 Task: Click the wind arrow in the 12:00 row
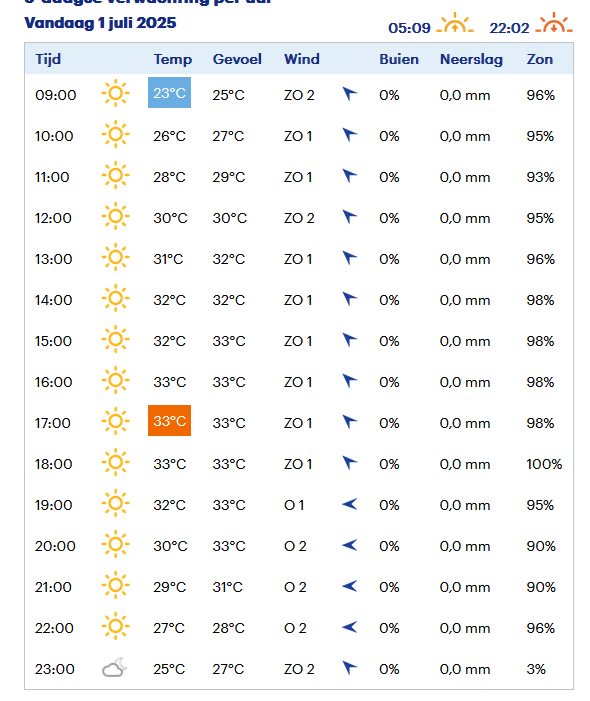point(350,216)
